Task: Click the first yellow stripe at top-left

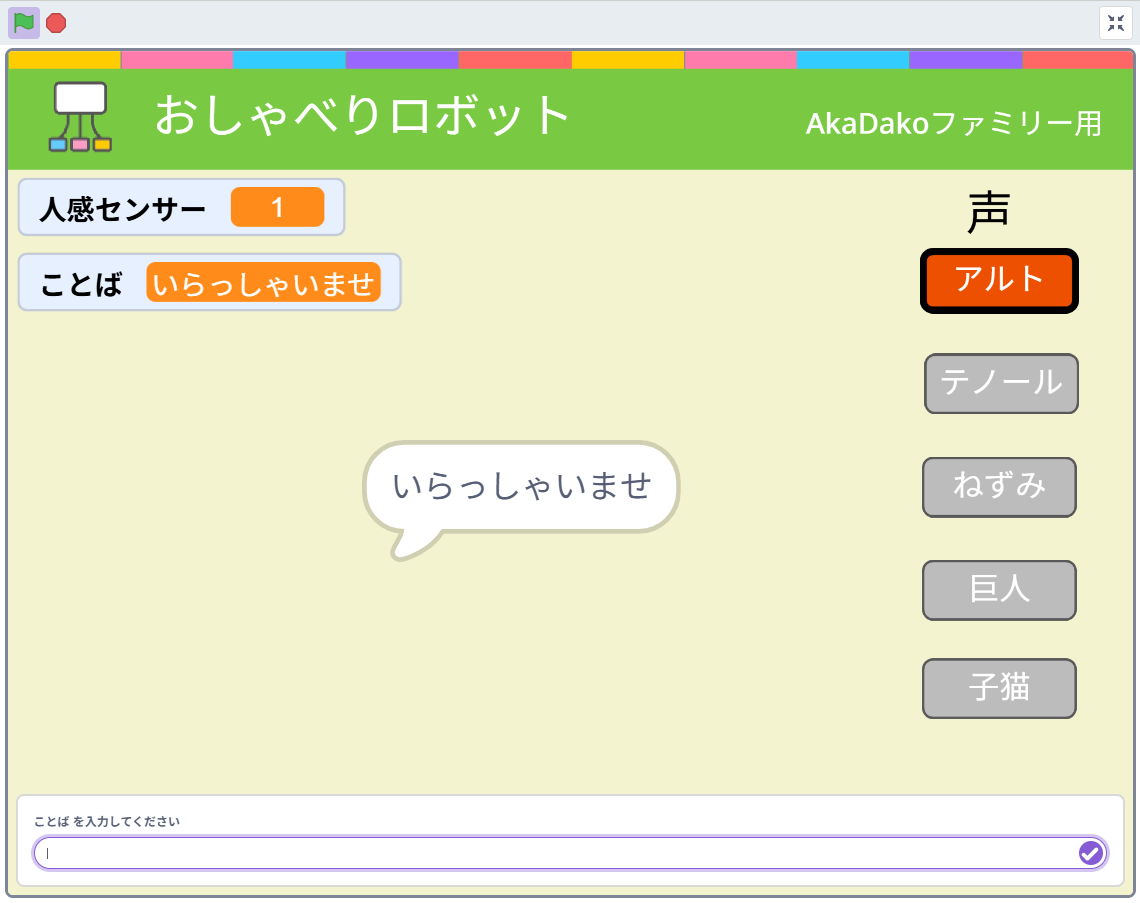Action: click(x=64, y=60)
